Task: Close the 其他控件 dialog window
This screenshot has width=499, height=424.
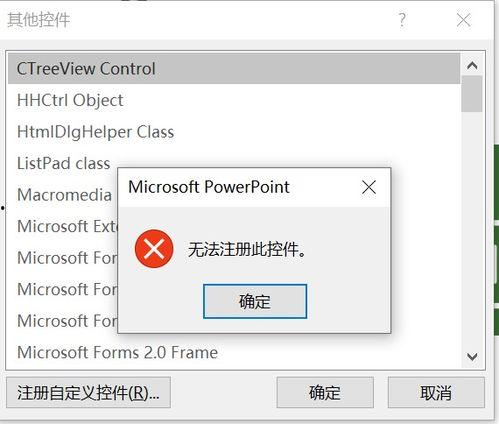Action: click(x=464, y=20)
